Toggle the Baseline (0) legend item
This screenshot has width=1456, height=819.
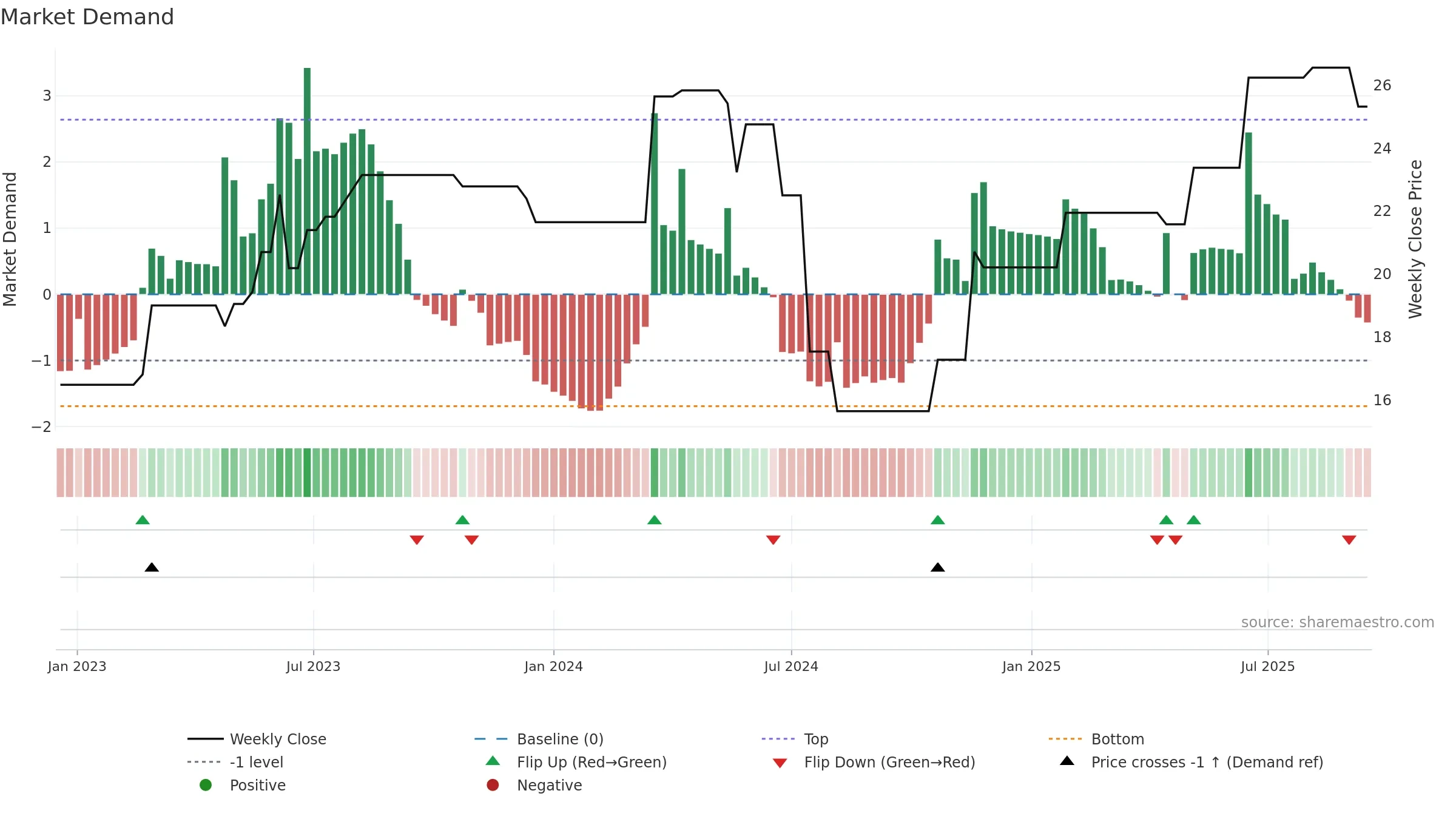point(539,739)
